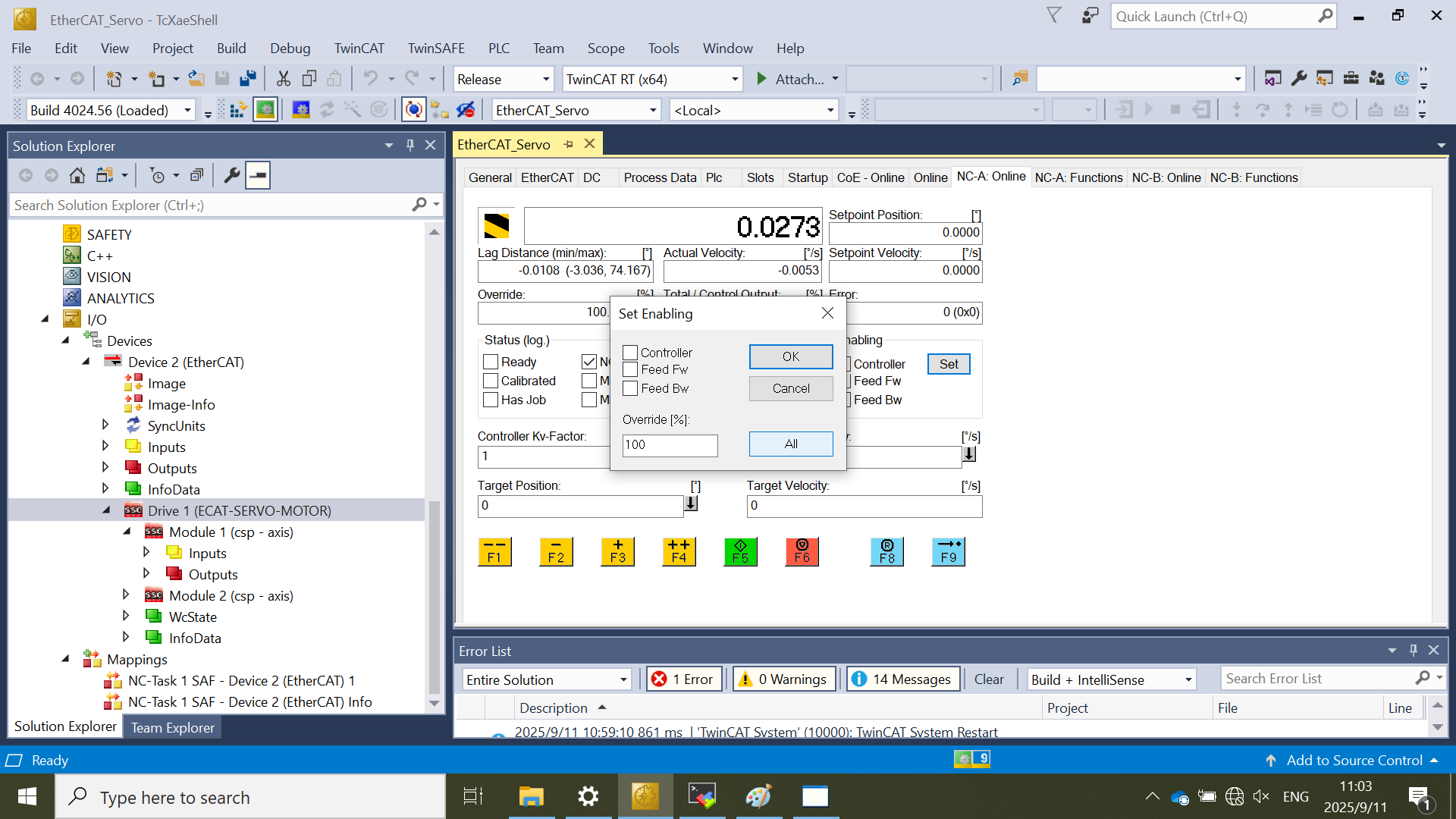Click the F9 move-to-target button
Image resolution: width=1456 pixels, height=819 pixels.
coord(948,551)
